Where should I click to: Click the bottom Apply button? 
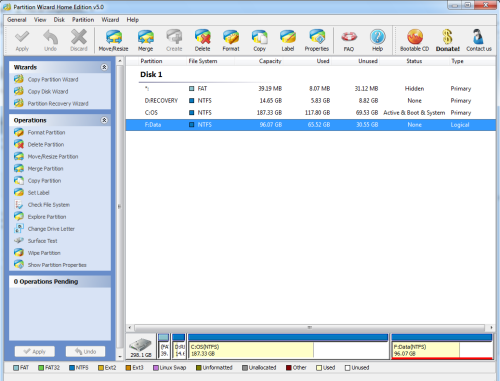click(35, 351)
